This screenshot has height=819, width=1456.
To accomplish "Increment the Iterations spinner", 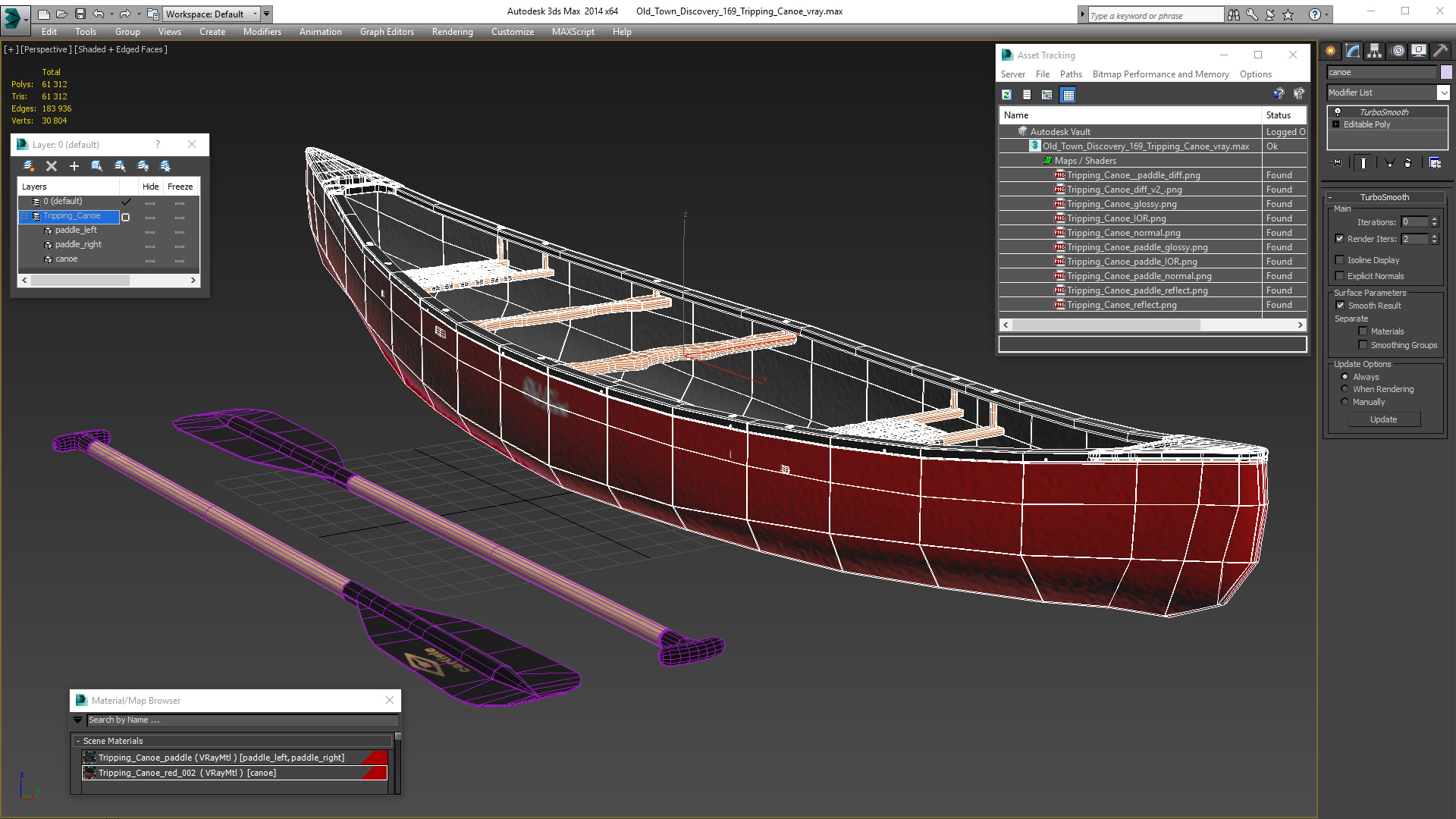I will coord(1434,219).
